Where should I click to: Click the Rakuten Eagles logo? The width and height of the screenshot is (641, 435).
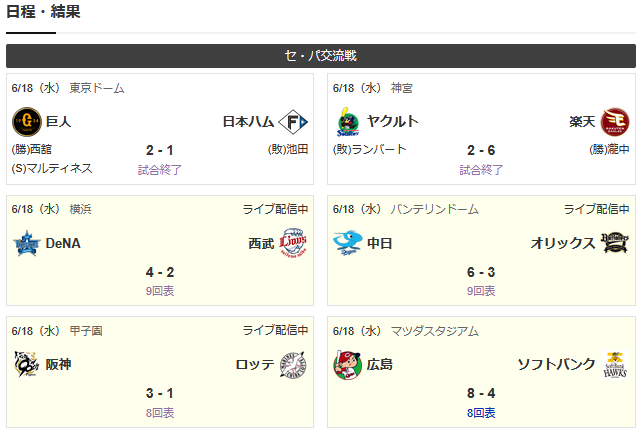pyautogui.click(x=615, y=121)
